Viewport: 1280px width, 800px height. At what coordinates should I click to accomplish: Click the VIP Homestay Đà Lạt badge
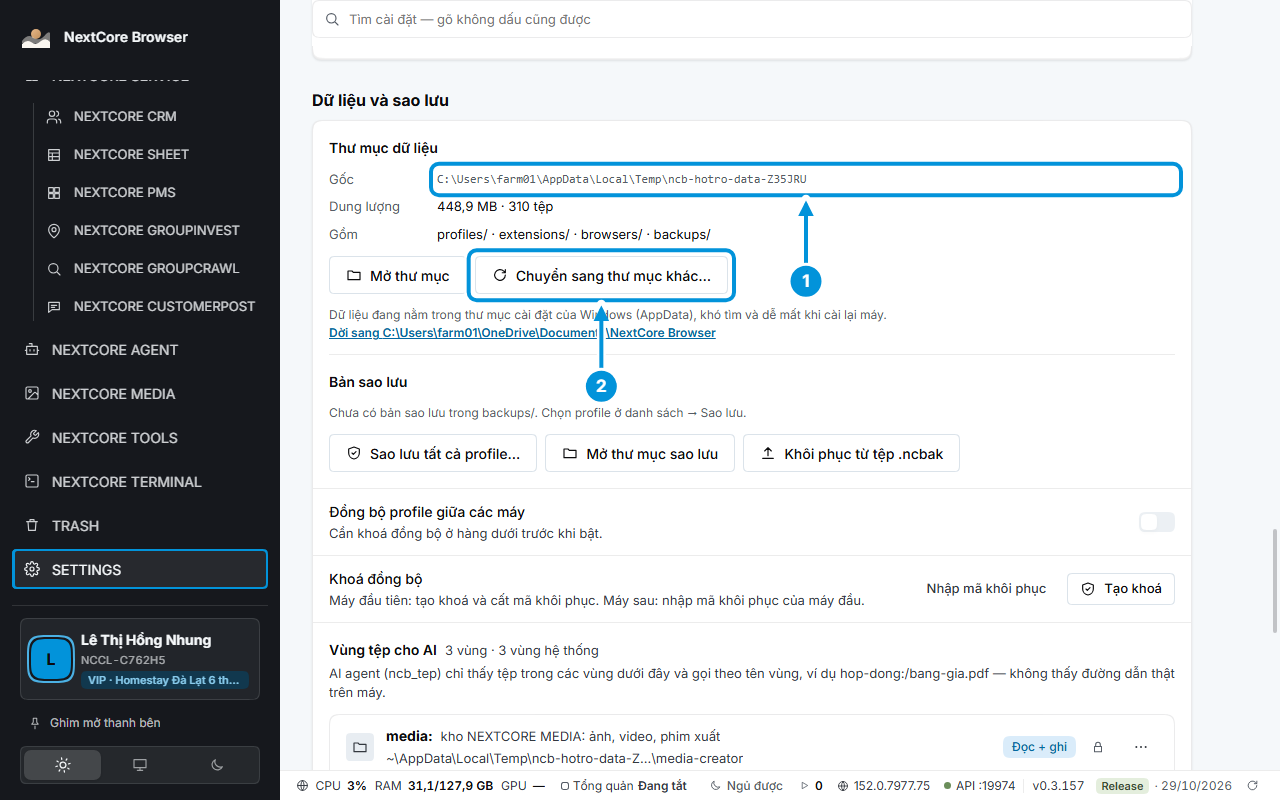[165, 681]
